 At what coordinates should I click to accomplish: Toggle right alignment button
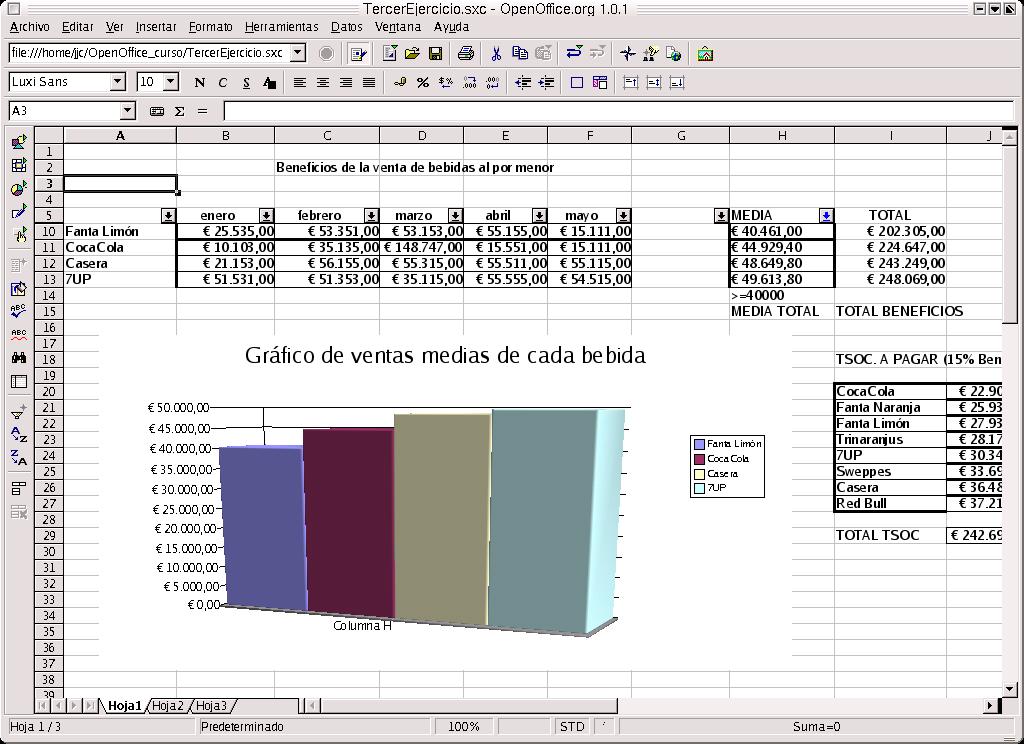[x=346, y=82]
